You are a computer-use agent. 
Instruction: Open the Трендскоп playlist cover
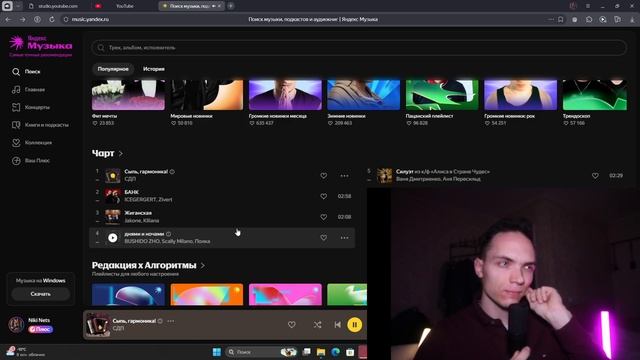[x=595, y=95]
